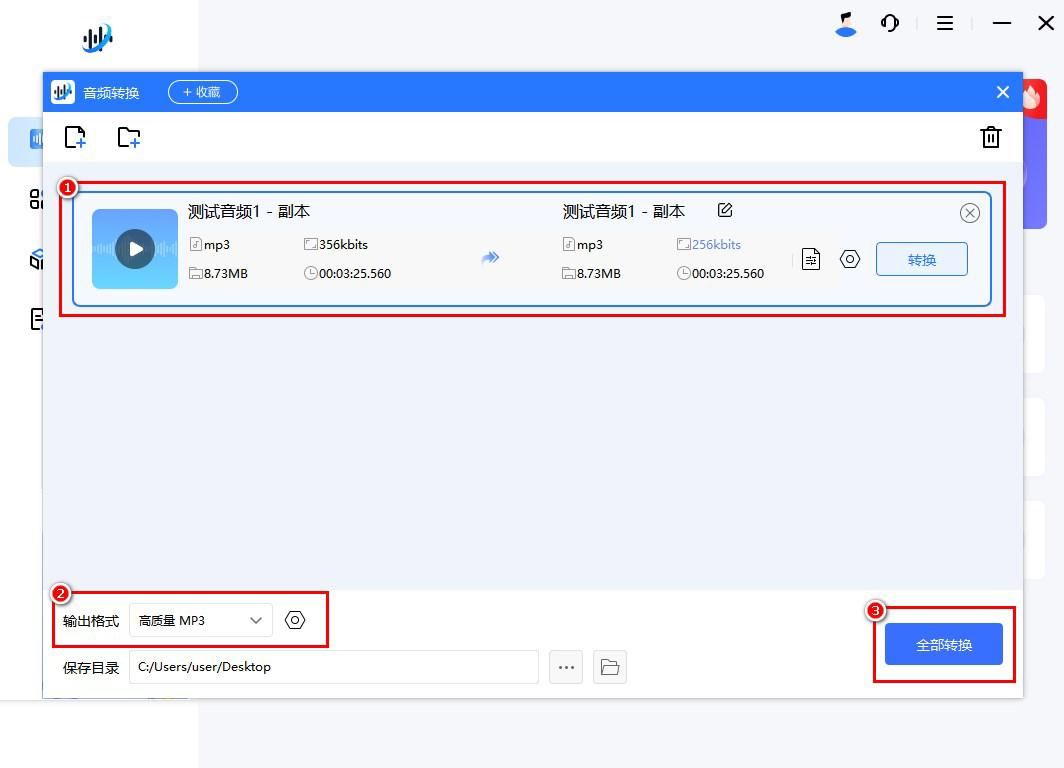
Task: Click the 256kbits output bitrate value
Action: 716,244
